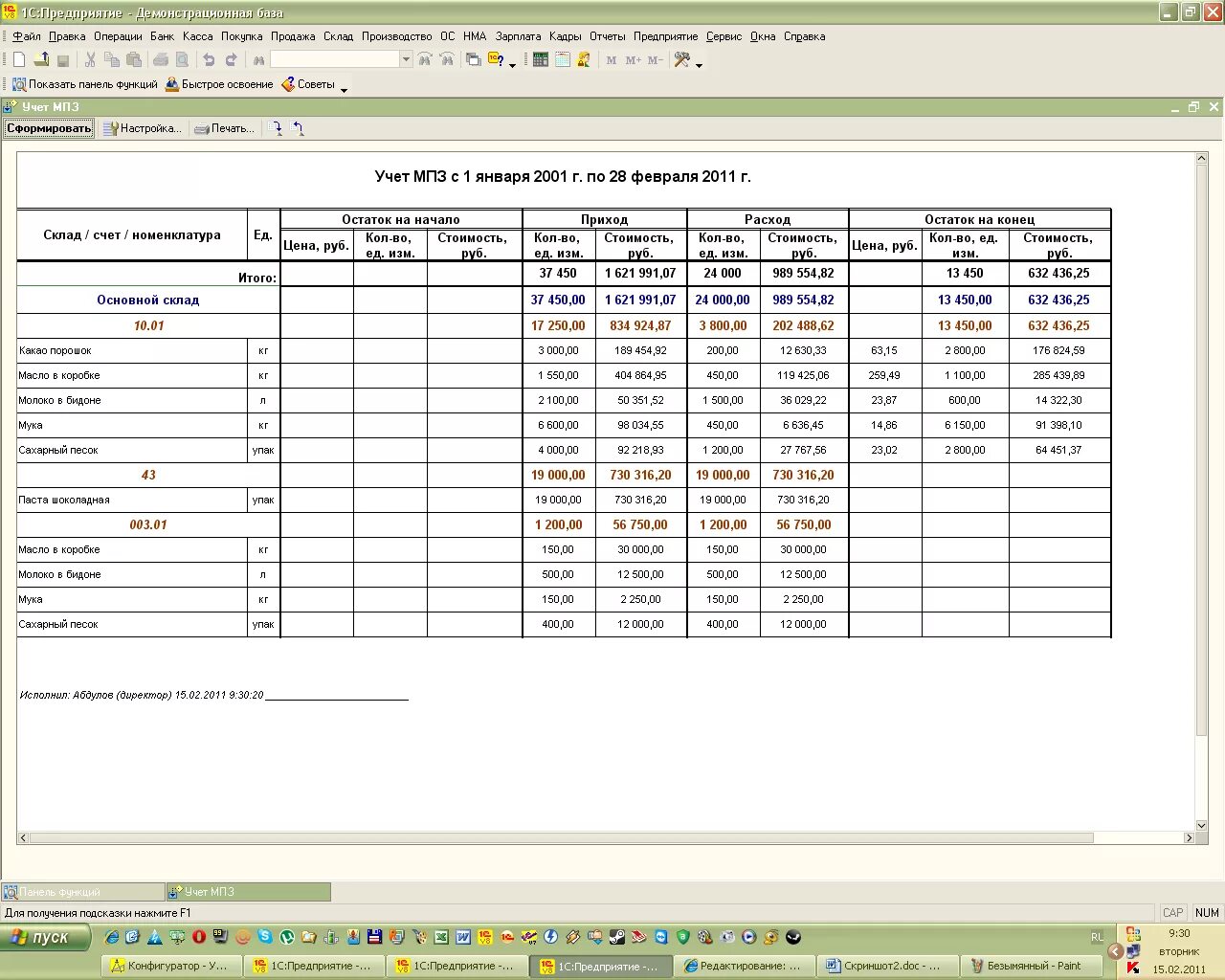Find previous with the second binoculars arrow icon
Viewport: 1225px width, 980px height.
pyautogui.click(x=447, y=59)
